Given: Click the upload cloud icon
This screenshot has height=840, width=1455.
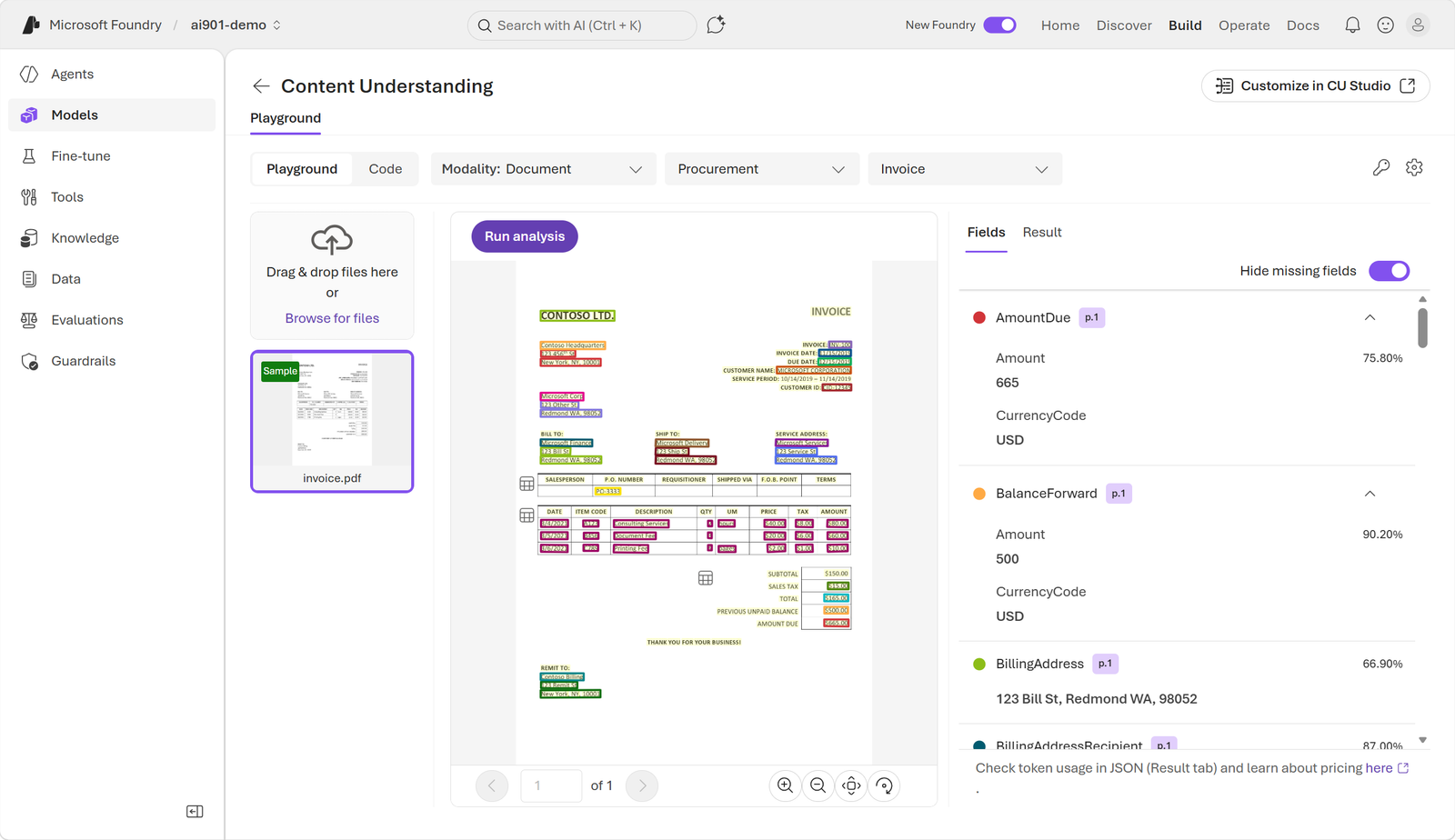Looking at the screenshot, I should coord(332,240).
